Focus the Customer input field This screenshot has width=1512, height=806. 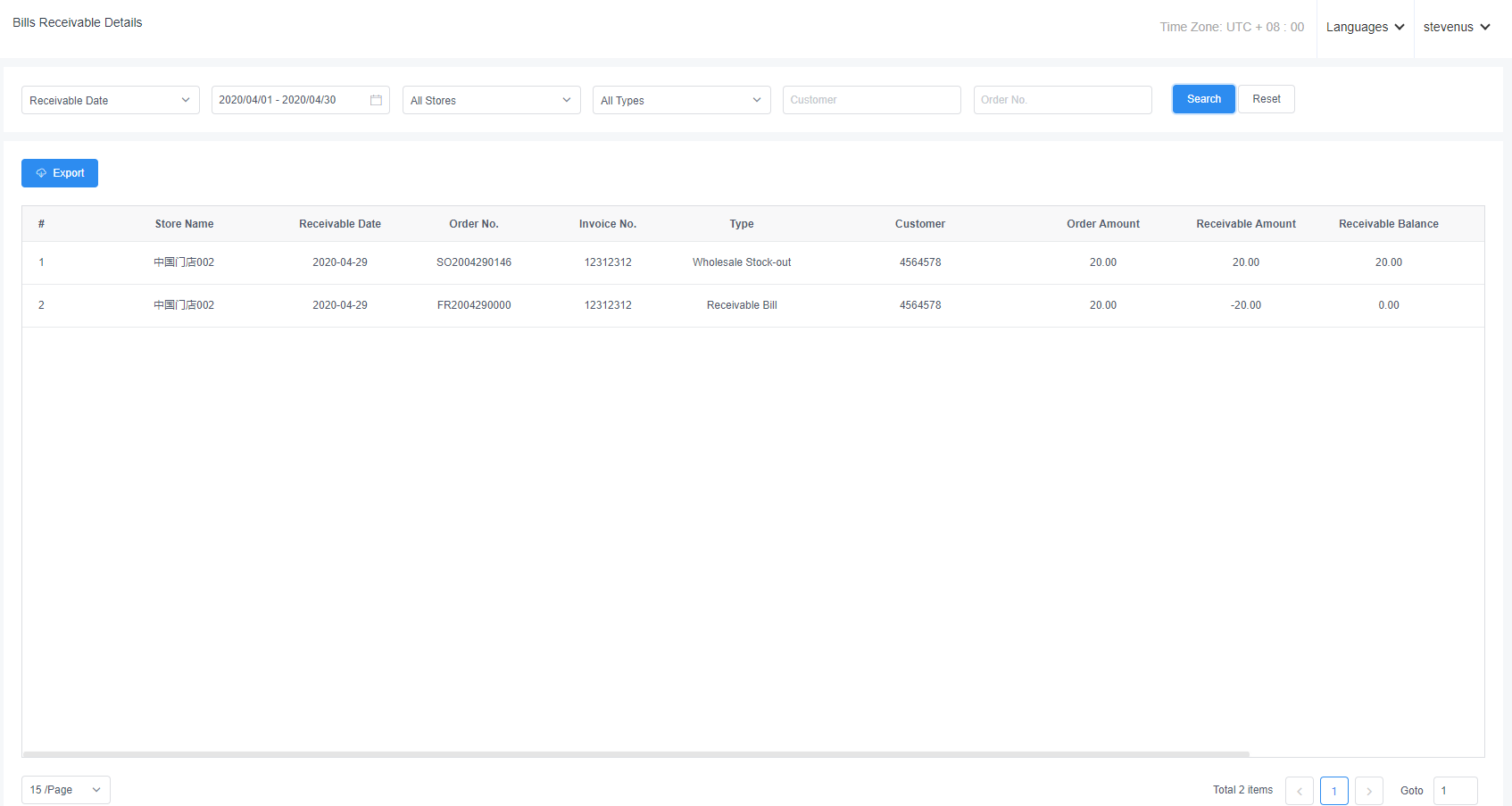tap(871, 100)
